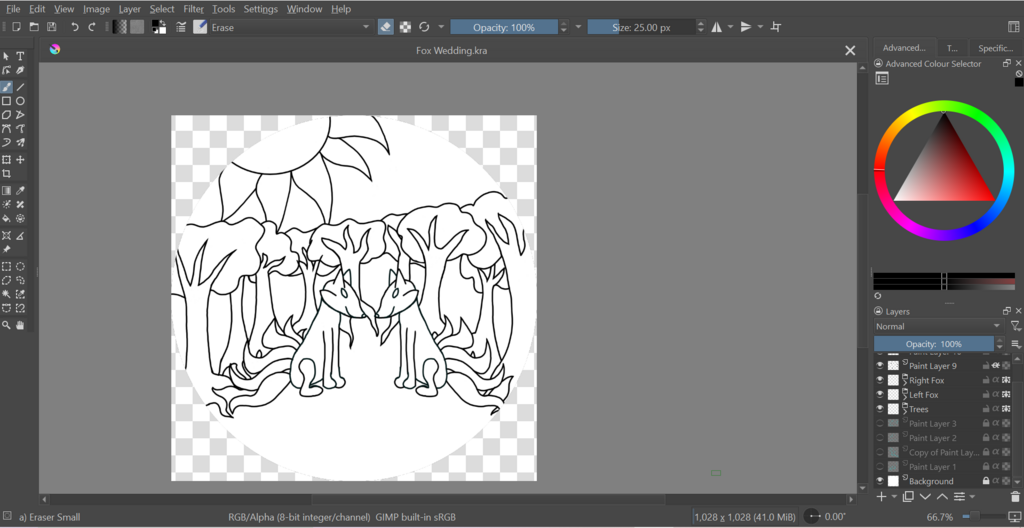Toggle lock on Right Fox layer

[x=986, y=381]
